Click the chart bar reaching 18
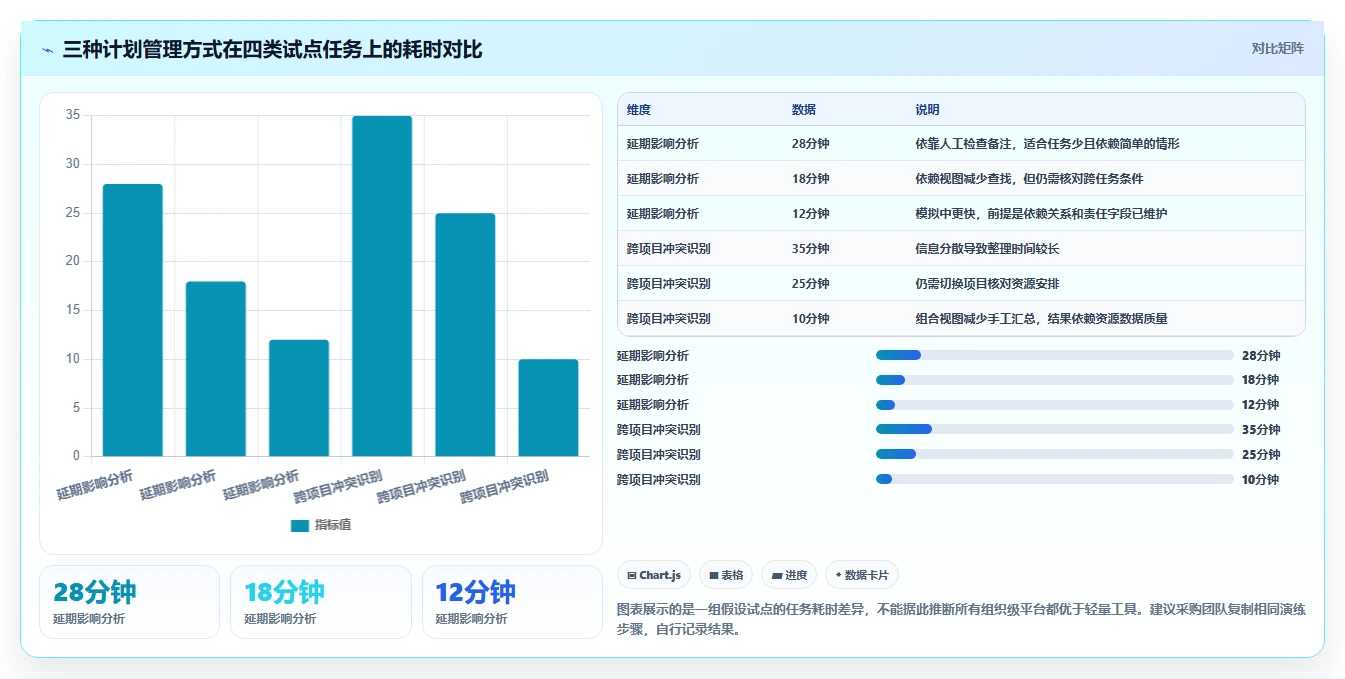Screen dimensions: 1345x679 click(216, 369)
